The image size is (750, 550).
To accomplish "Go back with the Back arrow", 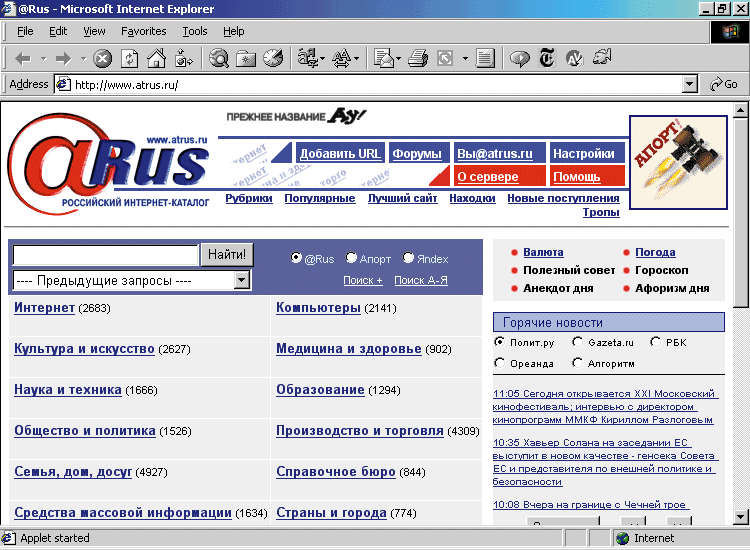I will click(x=22, y=59).
